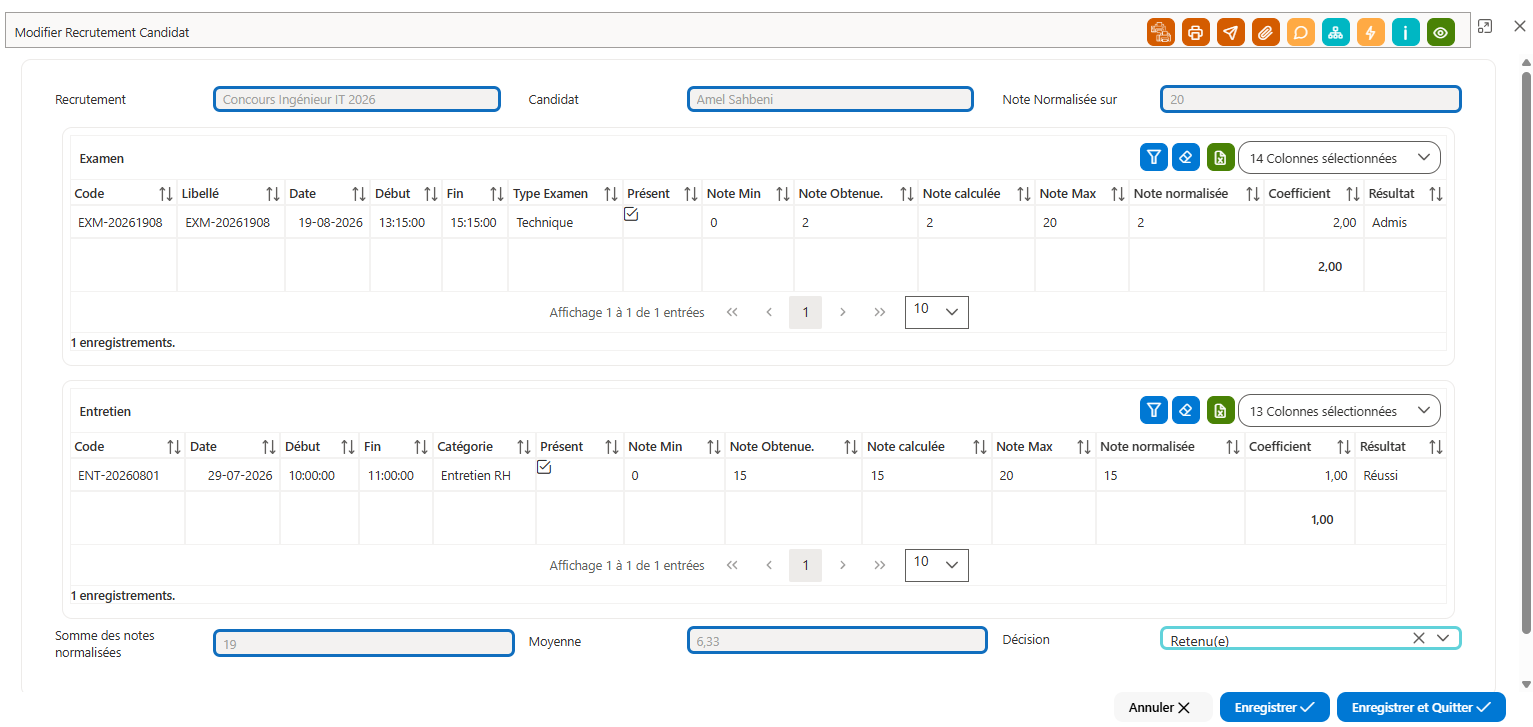
Task: Click the Recrutement input field
Action: (x=356, y=99)
